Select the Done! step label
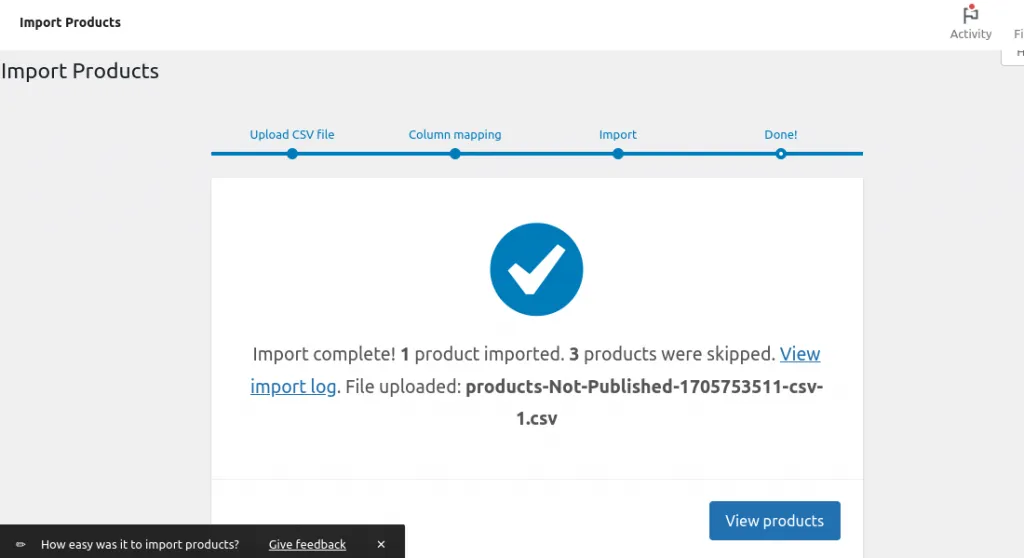 [x=781, y=135]
